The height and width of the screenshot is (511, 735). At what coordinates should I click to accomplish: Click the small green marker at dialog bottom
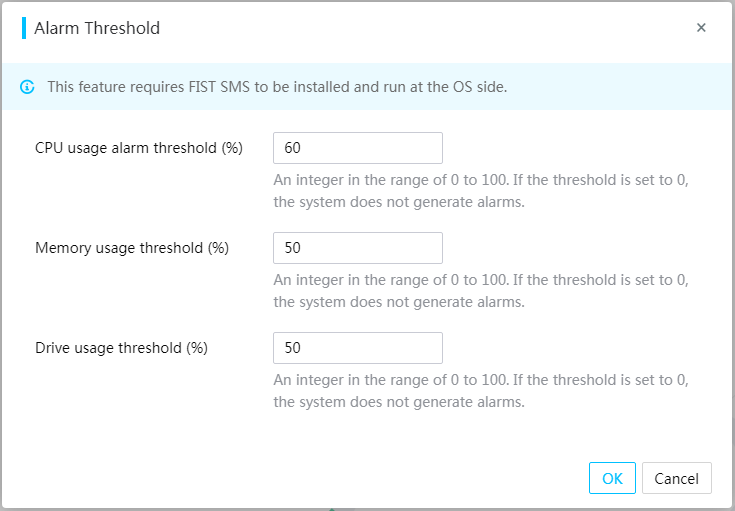pos(332,509)
